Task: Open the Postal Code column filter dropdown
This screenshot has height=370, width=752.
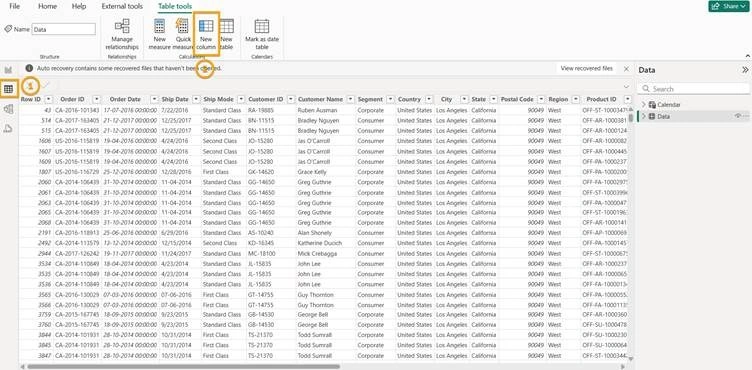Action: (541, 99)
